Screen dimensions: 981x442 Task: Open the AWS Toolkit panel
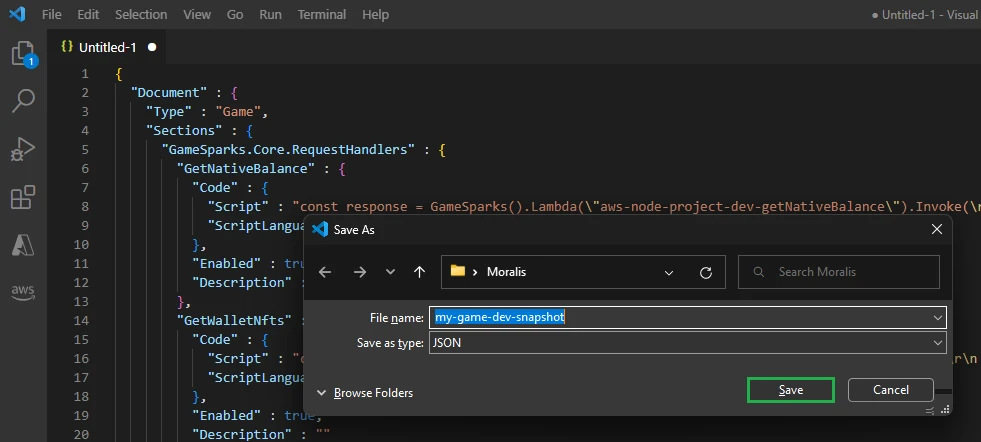tap(22, 291)
